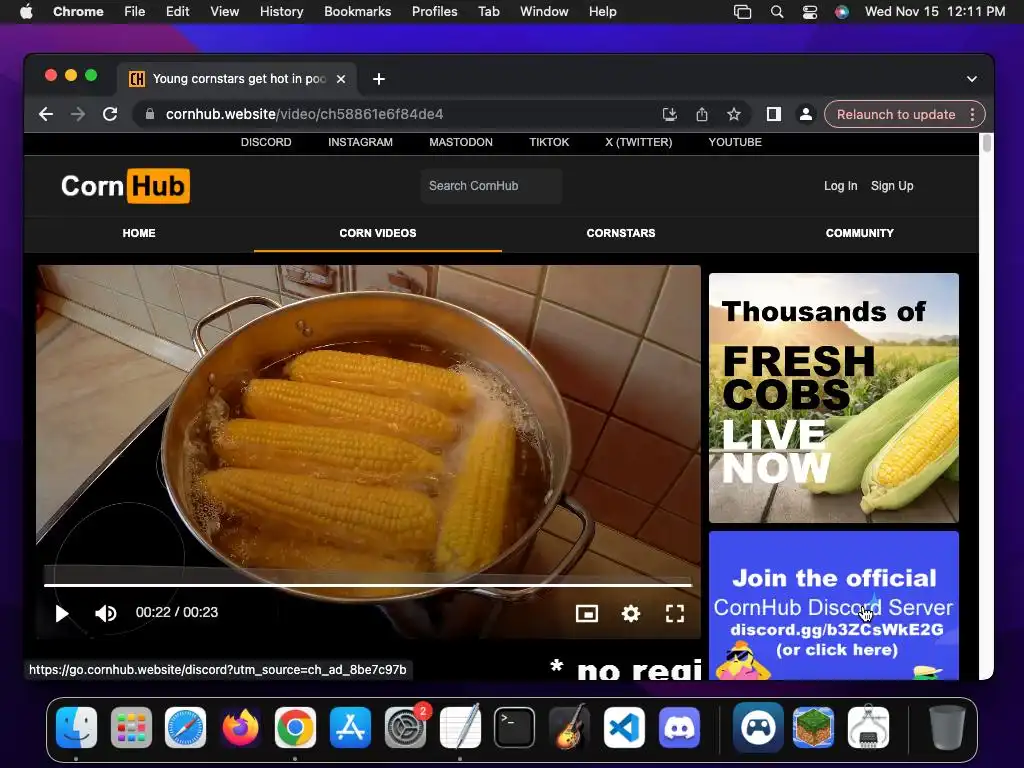The height and width of the screenshot is (768, 1024).
Task: Launch Minecraft from the dock
Action: pyautogui.click(x=813, y=728)
